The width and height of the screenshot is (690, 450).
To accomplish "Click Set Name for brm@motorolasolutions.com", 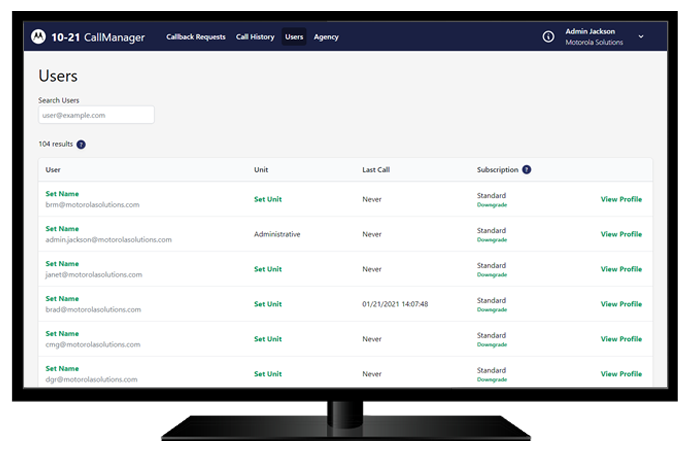I will pos(62,194).
